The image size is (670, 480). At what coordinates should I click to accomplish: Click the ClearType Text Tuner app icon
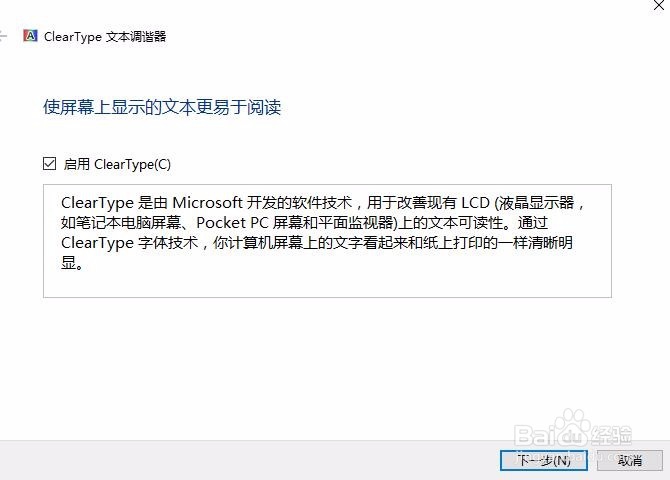click(x=30, y=35)
